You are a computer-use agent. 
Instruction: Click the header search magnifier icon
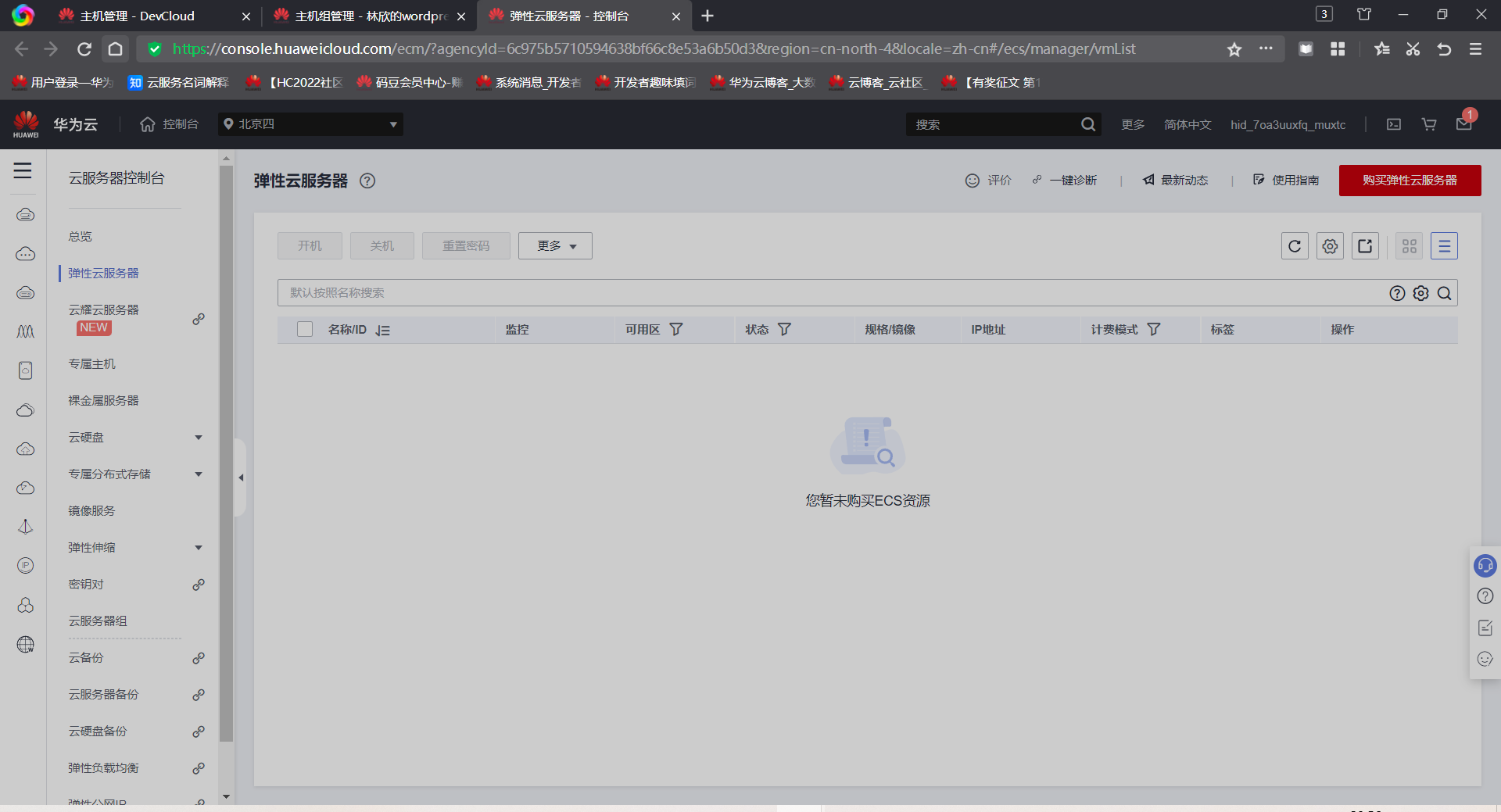pyautogui.click(x=1088, y=124)
